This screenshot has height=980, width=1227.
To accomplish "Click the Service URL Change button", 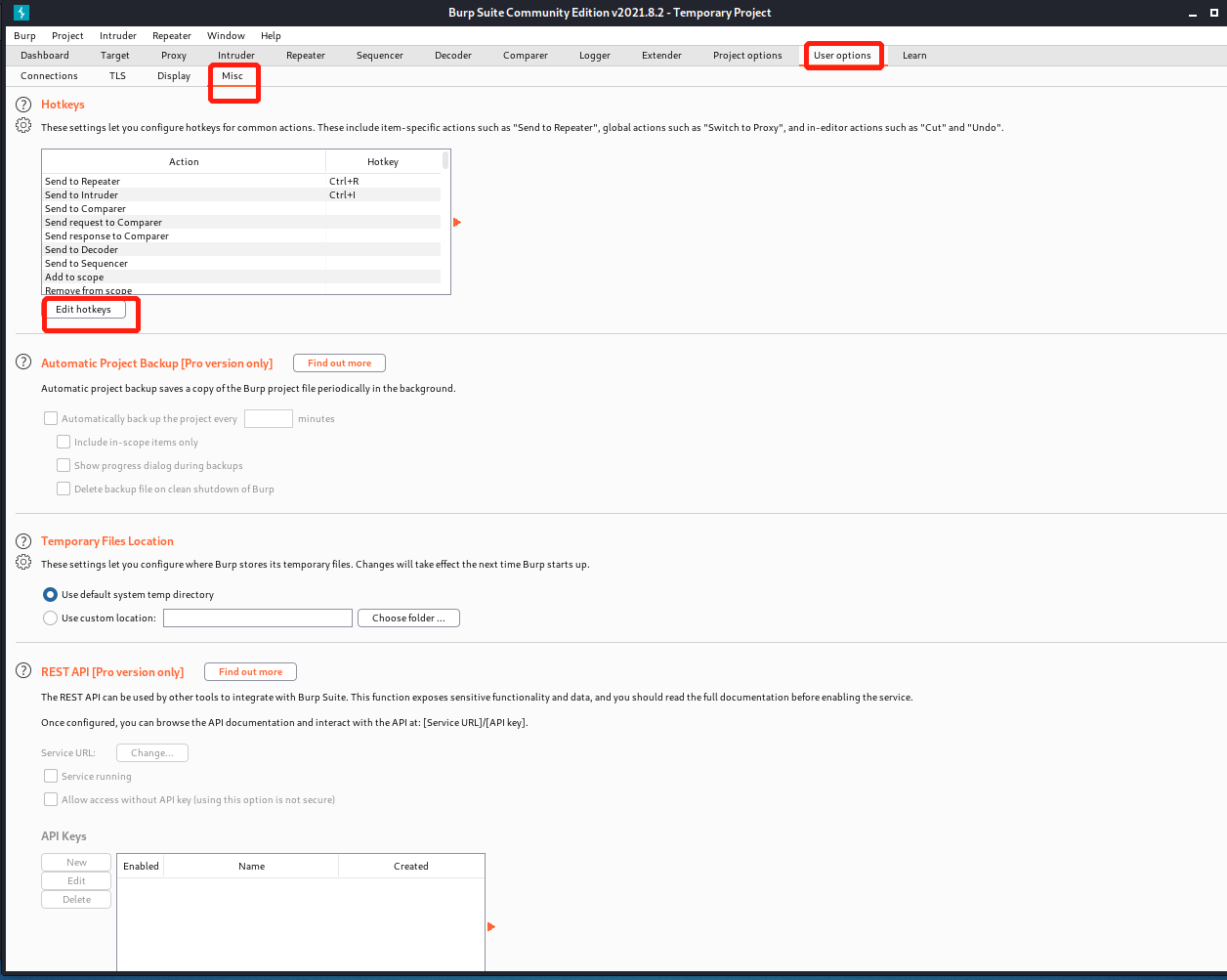I will pos(152,753).
